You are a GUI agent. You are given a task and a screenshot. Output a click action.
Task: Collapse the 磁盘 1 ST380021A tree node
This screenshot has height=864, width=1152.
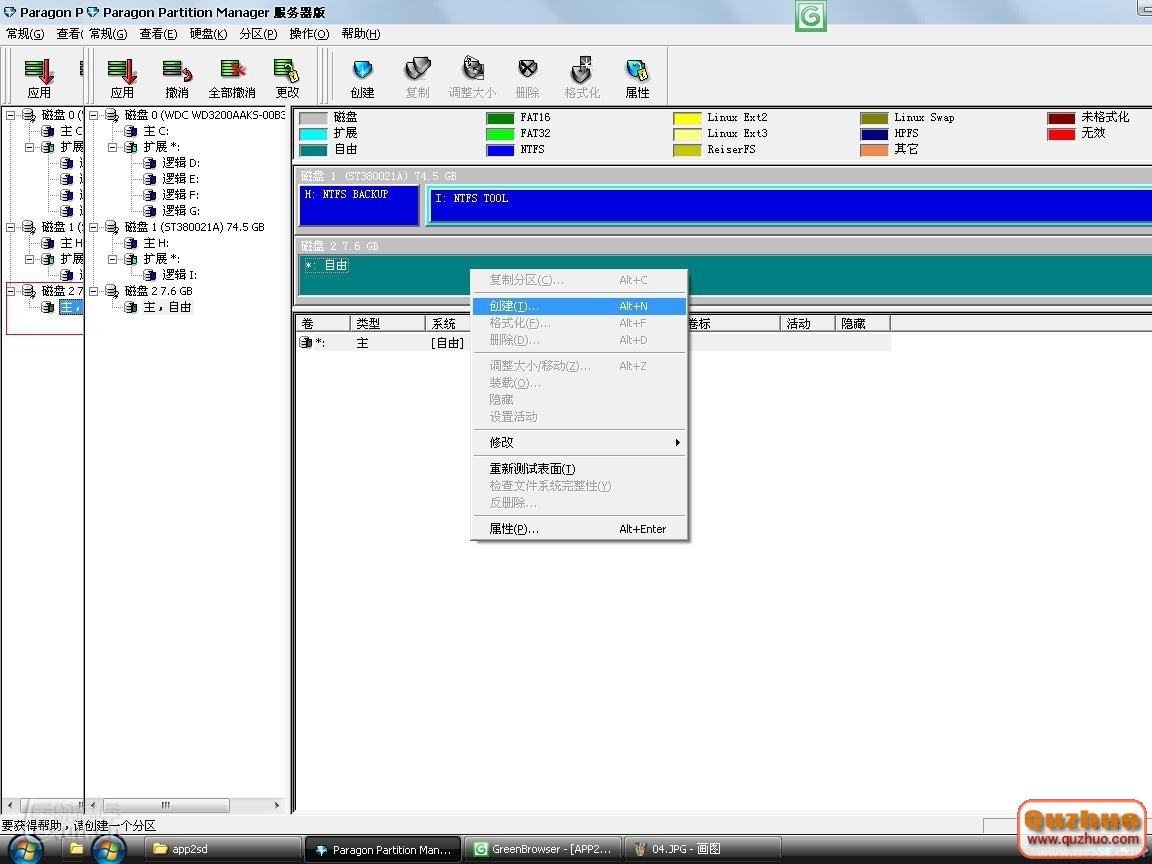tap(94, 227)
